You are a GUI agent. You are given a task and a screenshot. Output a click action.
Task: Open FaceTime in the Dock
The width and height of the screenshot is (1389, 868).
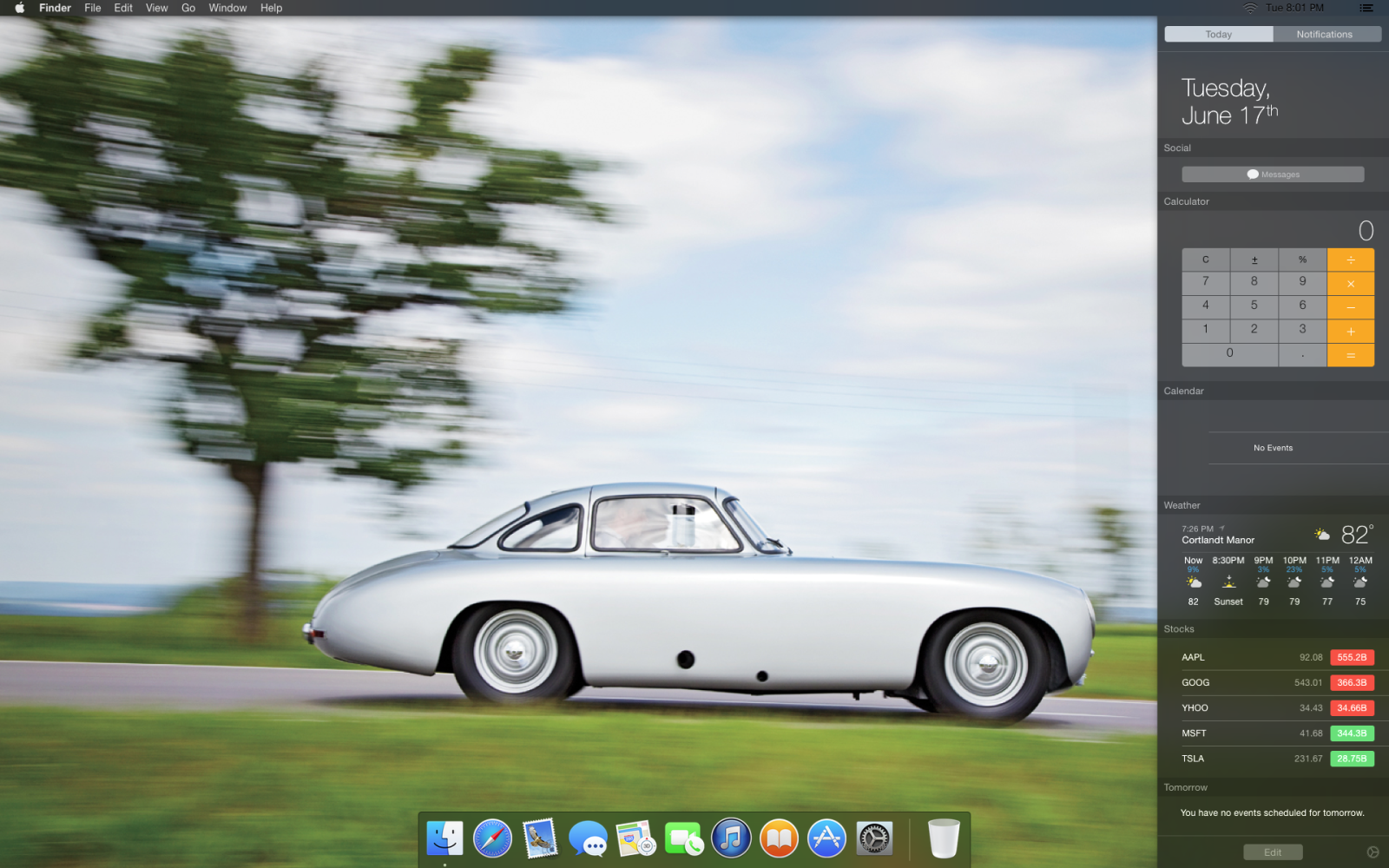tap(683, 838)
